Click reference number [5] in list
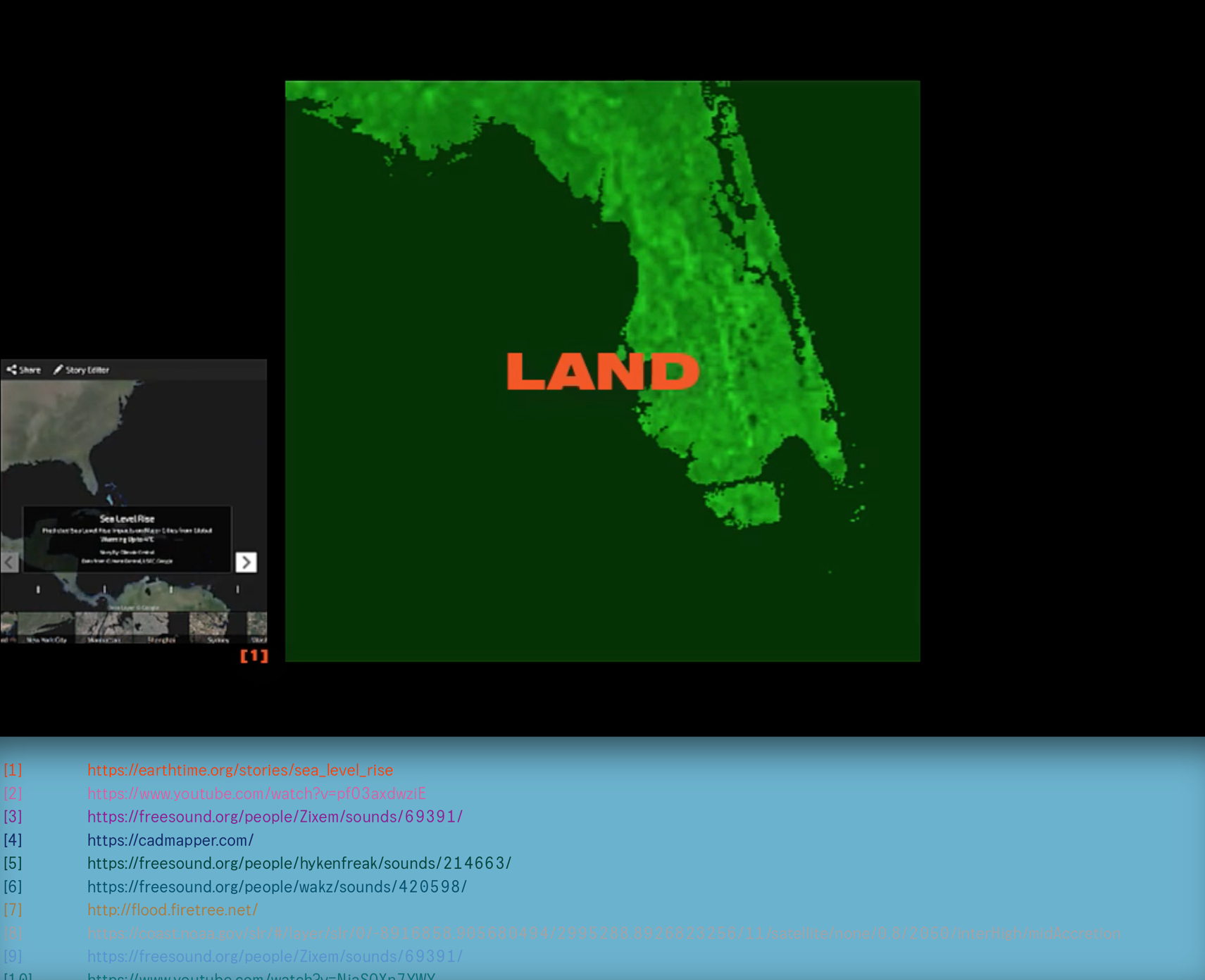The width and height of the screenshot is (1205, 980). (13, 863)
